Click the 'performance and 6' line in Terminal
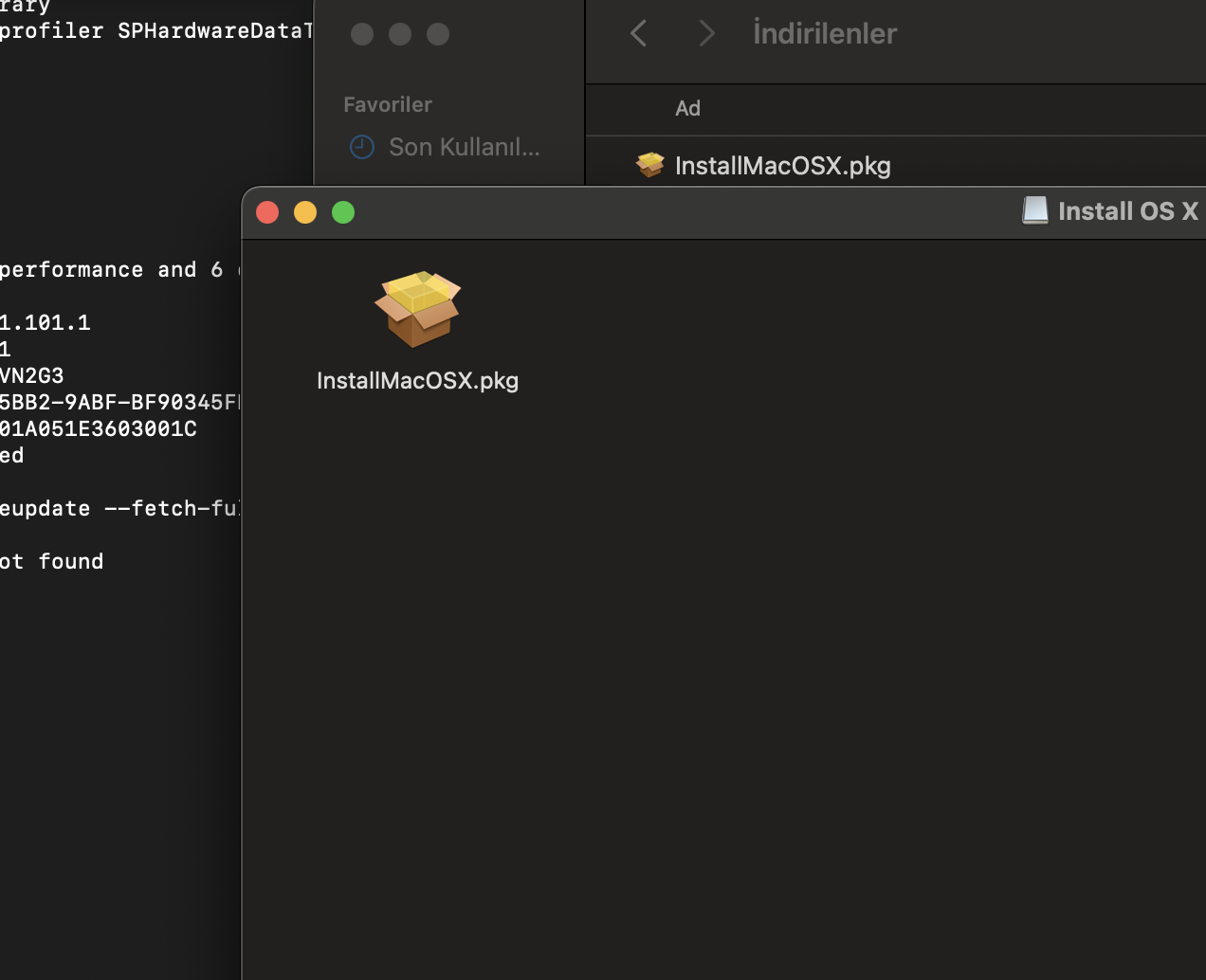Viewport: 1206px width, 980px height. click(112, 270)
